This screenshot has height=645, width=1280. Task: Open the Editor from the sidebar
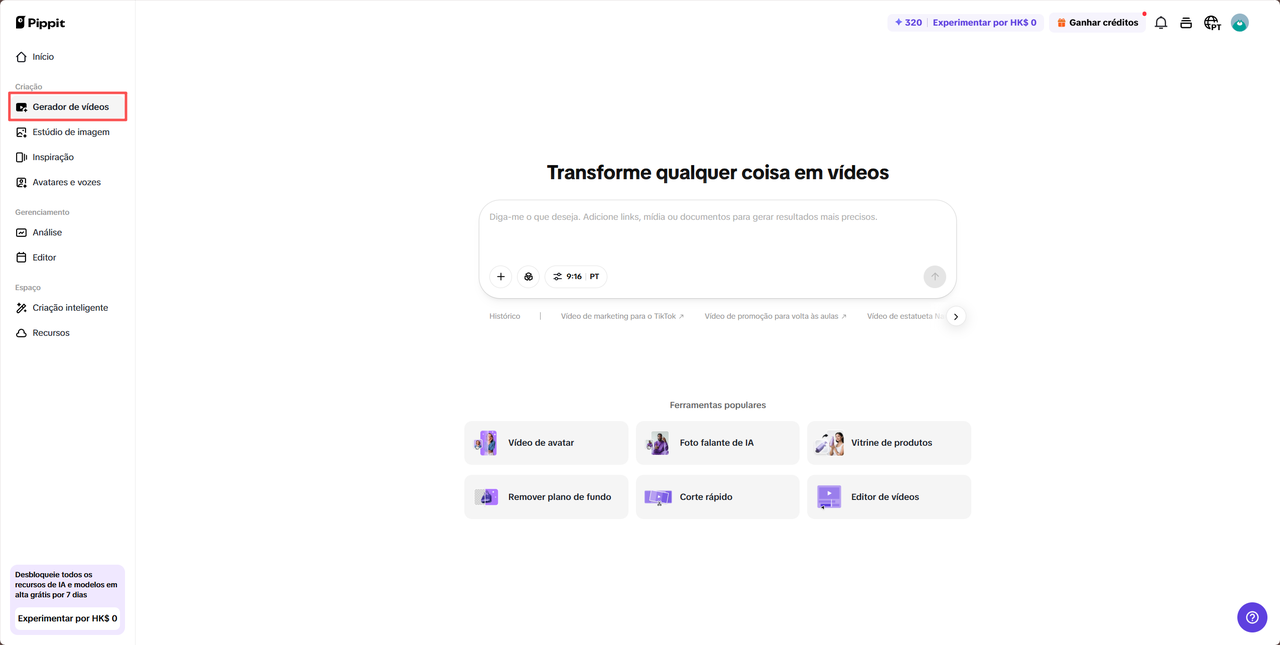click(x=45, y=257)
